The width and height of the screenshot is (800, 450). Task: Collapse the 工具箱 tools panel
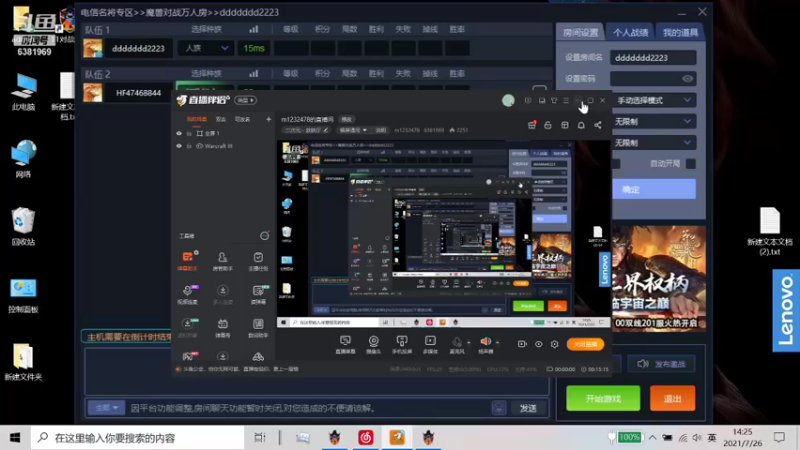[264, 236]
